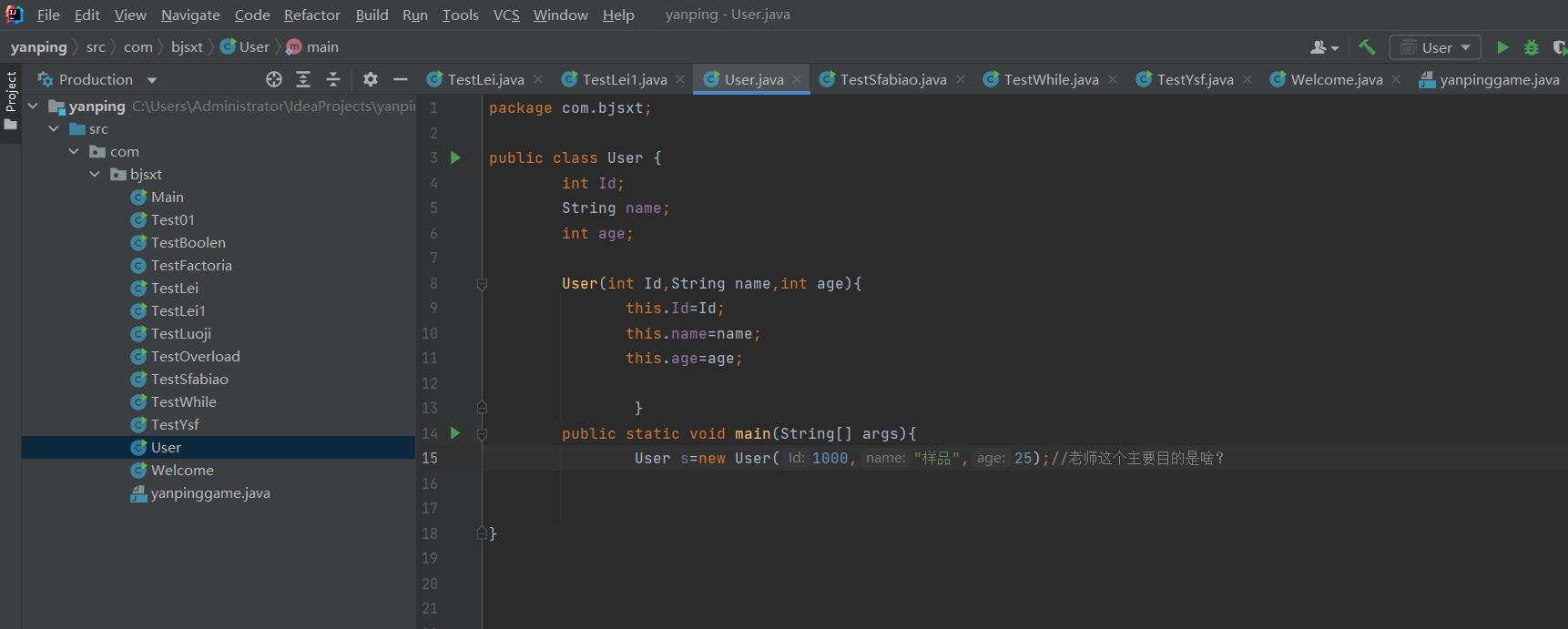Switch to the yanpinggame.java tab
This screenshot has width=1568, height=629.
click(x=1490, y=79)
